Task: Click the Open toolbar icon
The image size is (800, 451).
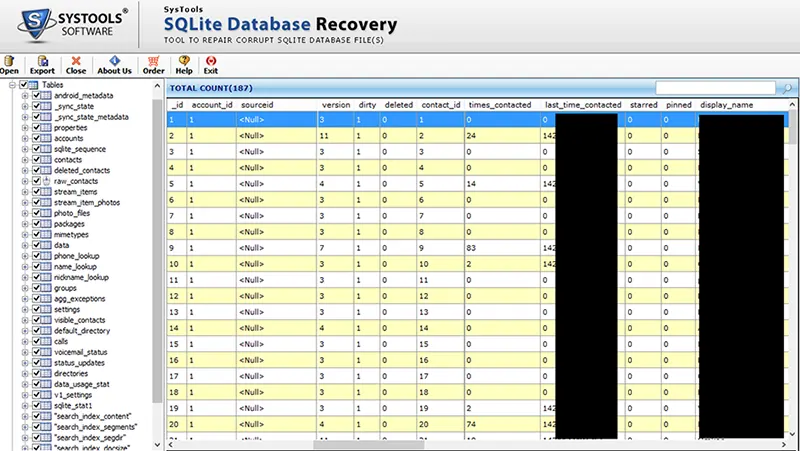Action: tap(9, 61)
